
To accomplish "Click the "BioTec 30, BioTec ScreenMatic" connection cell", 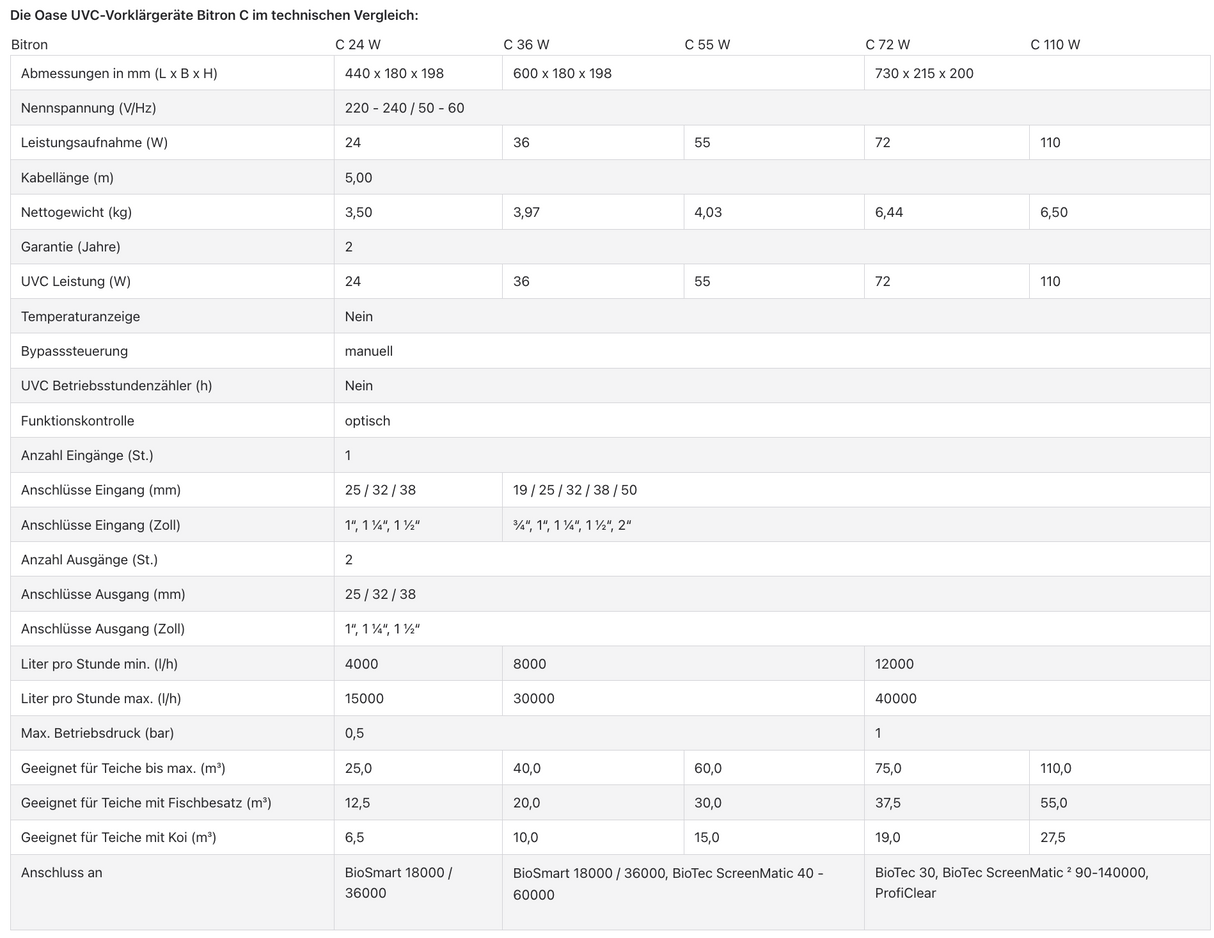I will coord(1011,882).
